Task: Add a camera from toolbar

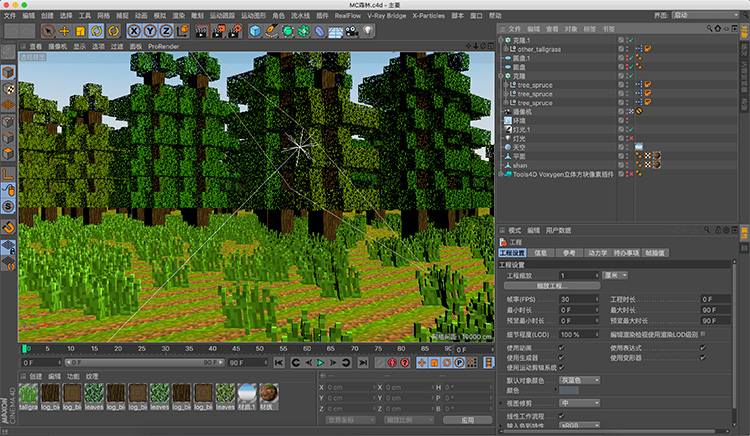Action: click(352, 31)
